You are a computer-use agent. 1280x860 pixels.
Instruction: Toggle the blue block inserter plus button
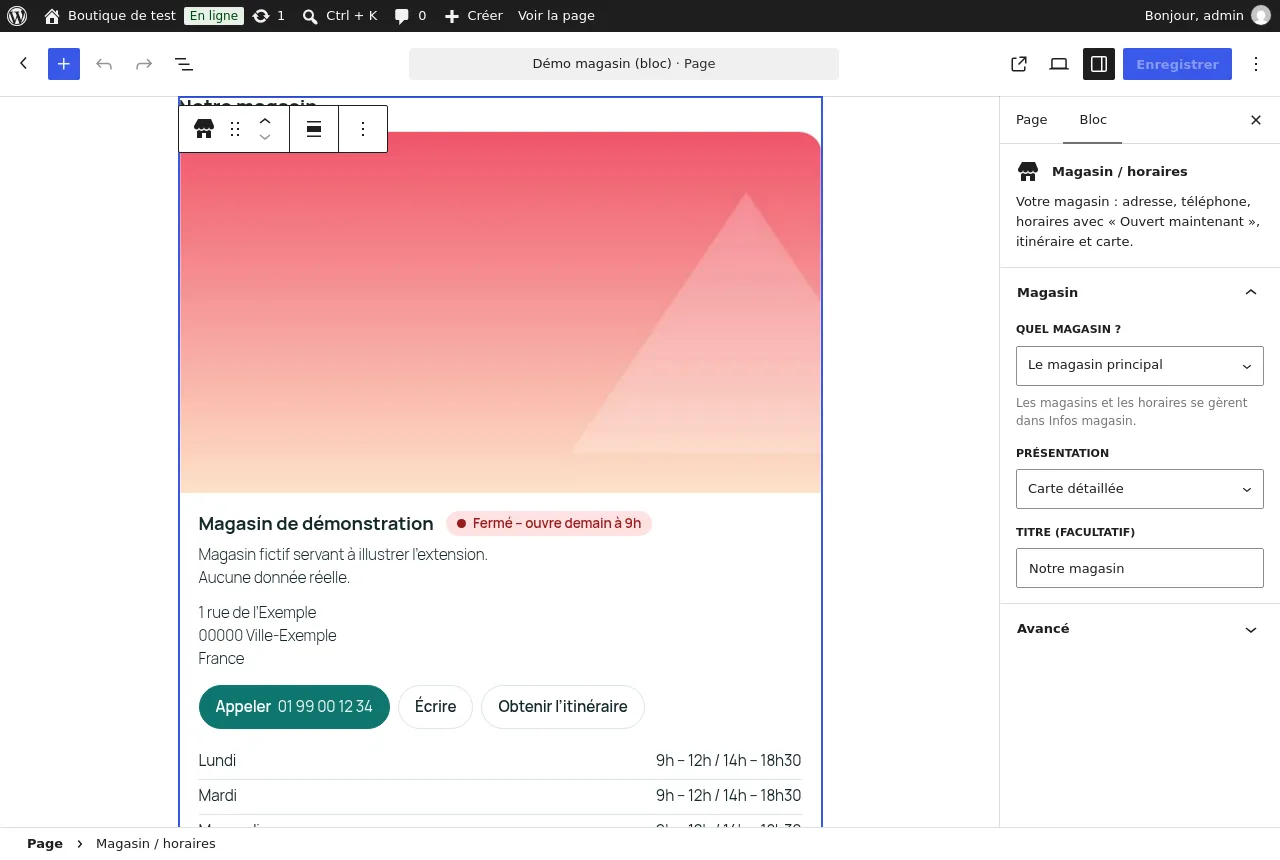click(x=64, y=64)
